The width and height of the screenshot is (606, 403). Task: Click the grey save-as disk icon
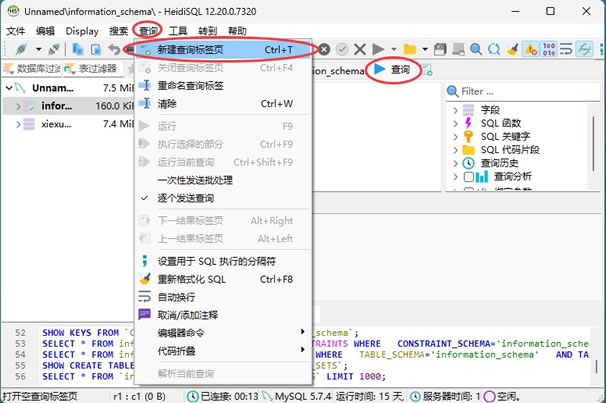point(458,49)
